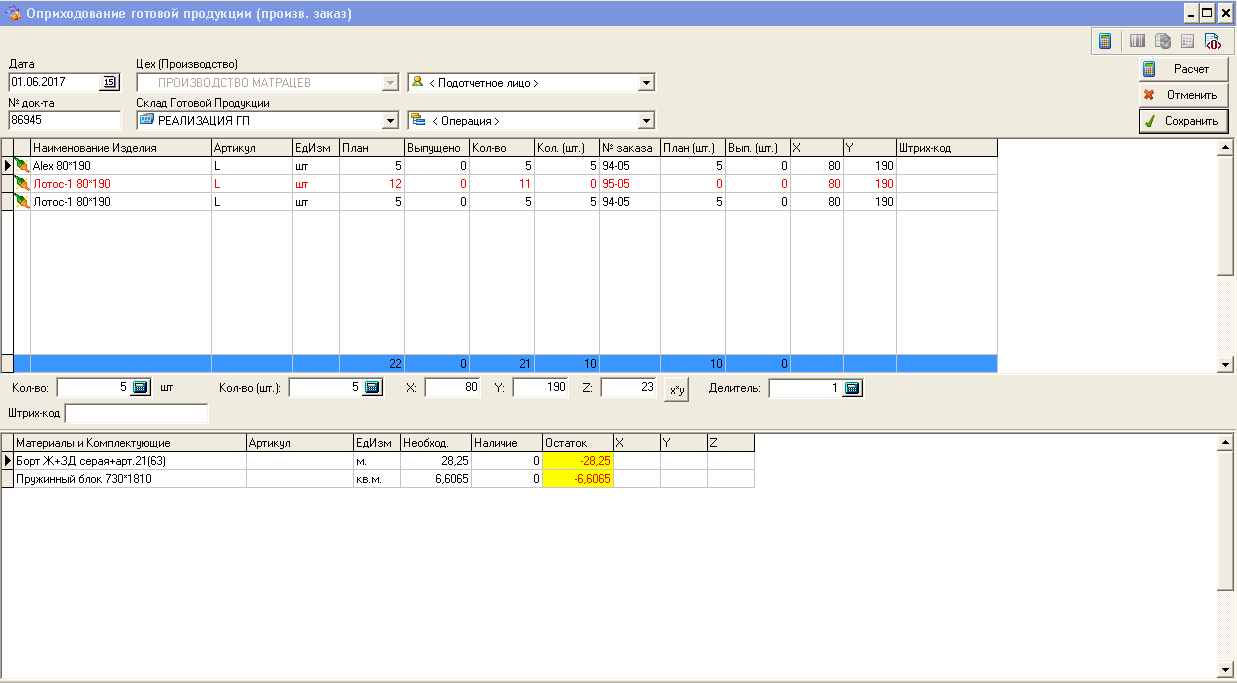The image size is (1237, 683).
Task: Click the calculator icon in top toolbar
Action: [1105, 41]
